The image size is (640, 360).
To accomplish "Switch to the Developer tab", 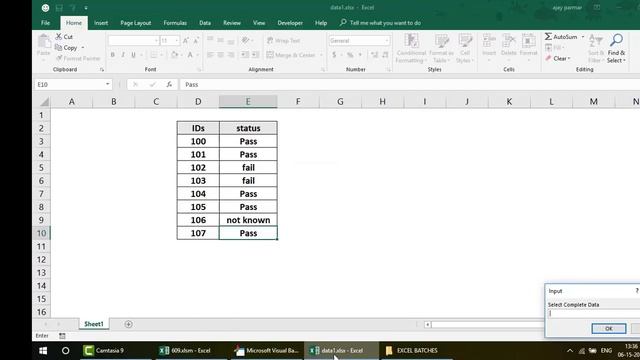I will pos(290,23).
